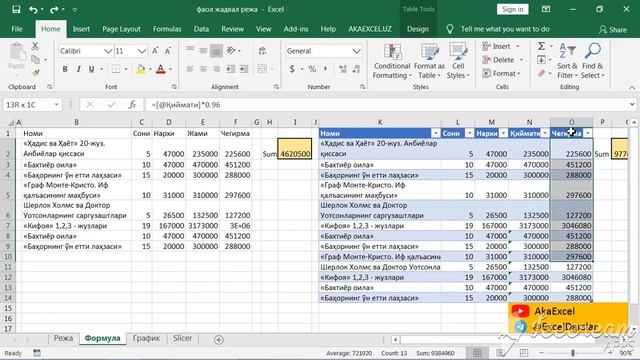The height and width of the screenshot is (360, 640).
Task: Toggle Bold formatting
Action: [x=65, y=69]
